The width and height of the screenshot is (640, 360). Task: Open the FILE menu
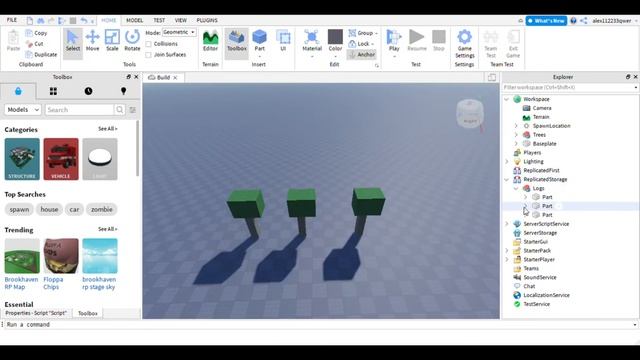coord(12,20)
